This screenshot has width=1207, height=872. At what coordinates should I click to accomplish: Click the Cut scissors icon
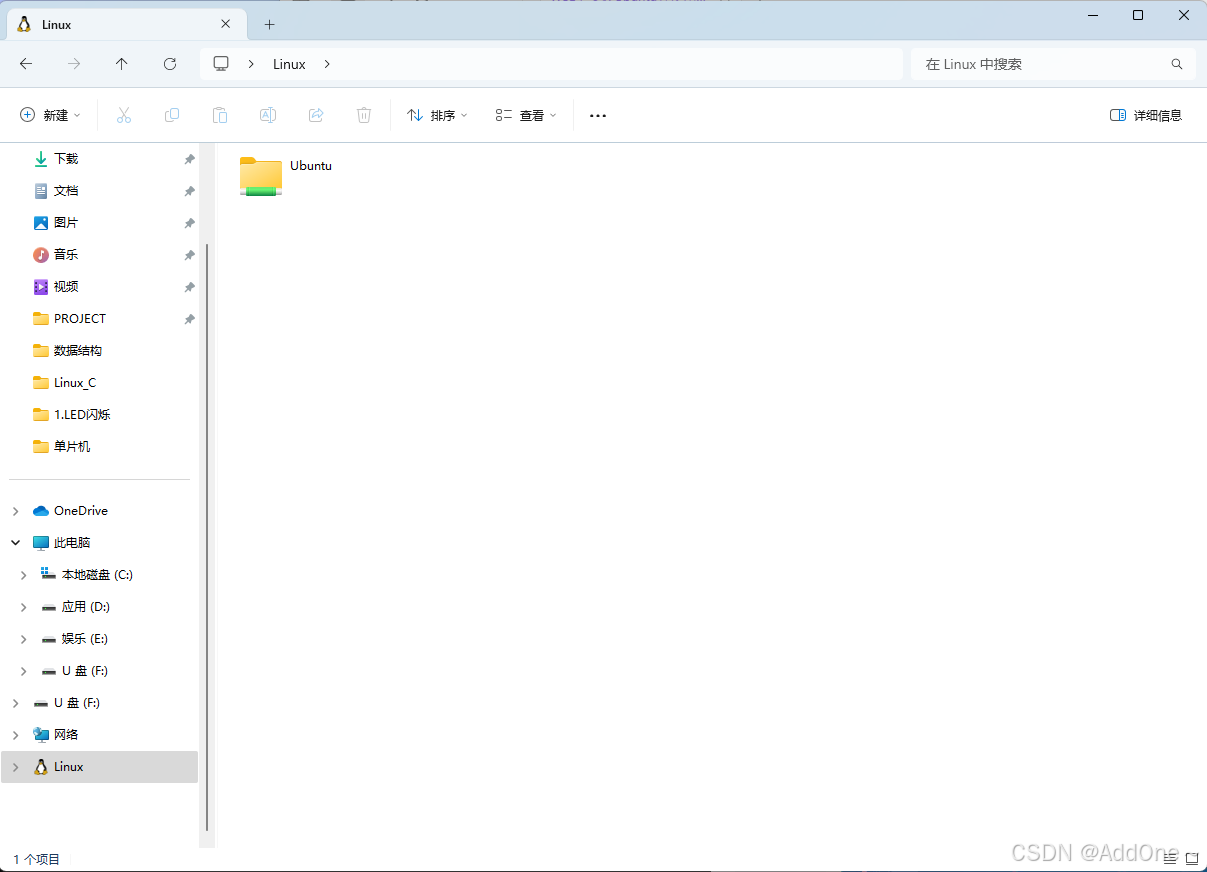click(x=124, y=115)
